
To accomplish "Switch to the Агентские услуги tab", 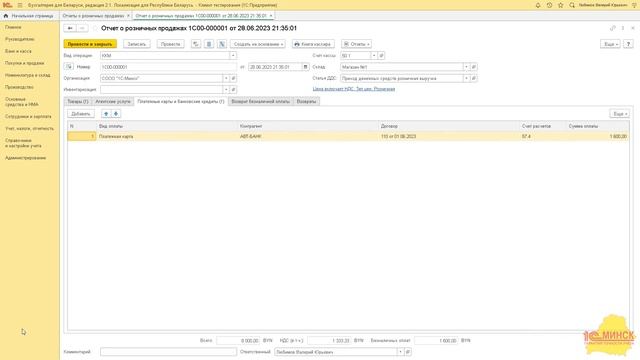I will 113,101.
